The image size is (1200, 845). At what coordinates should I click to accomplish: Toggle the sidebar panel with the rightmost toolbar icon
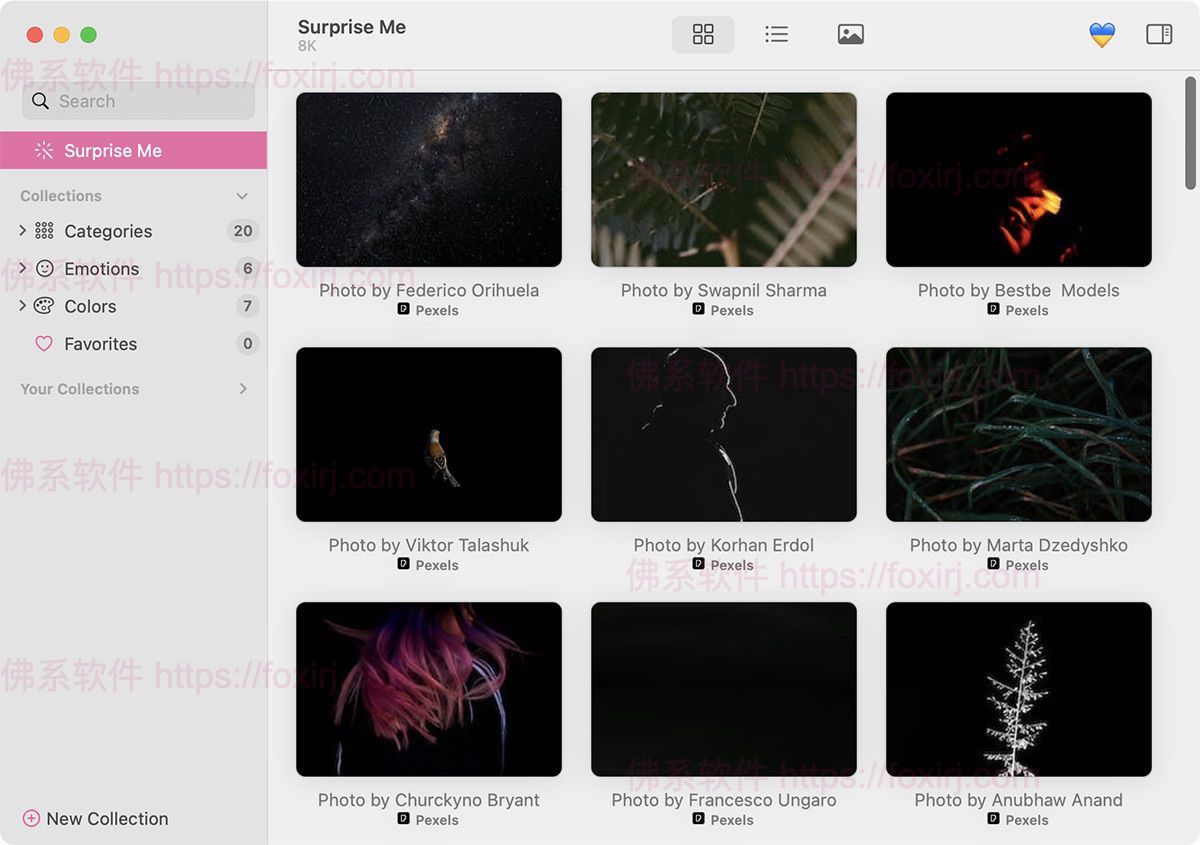click(1159, 33)
